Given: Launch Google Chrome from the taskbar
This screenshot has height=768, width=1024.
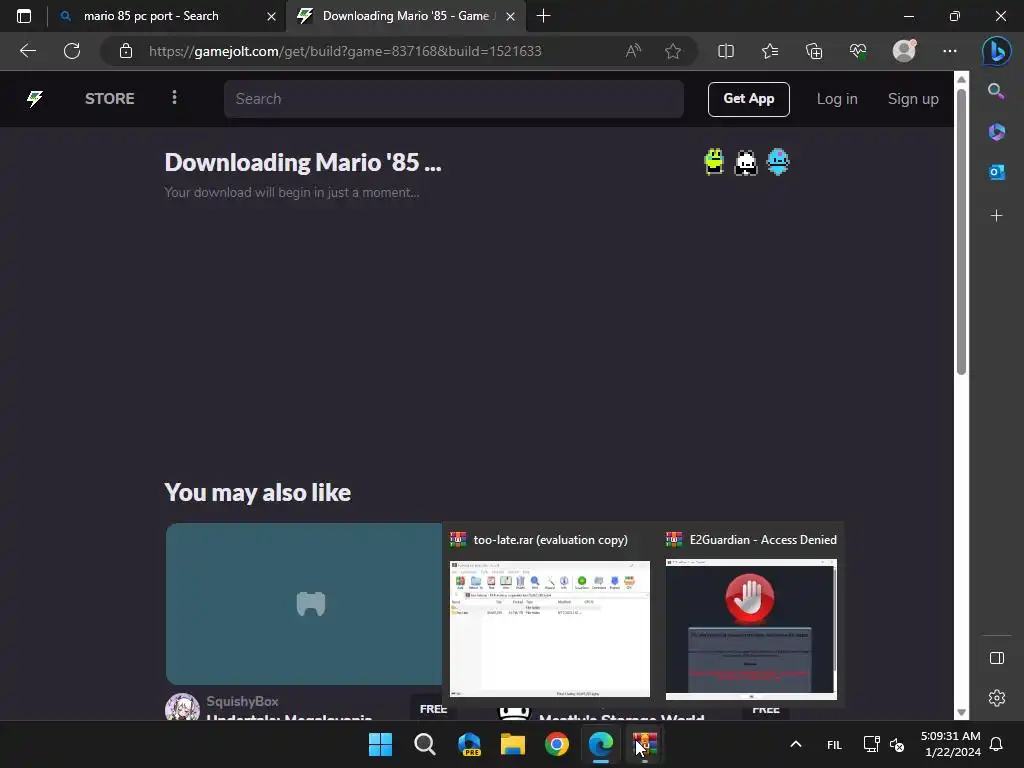Looking at the screenshot, I should [x=556, y=744].
